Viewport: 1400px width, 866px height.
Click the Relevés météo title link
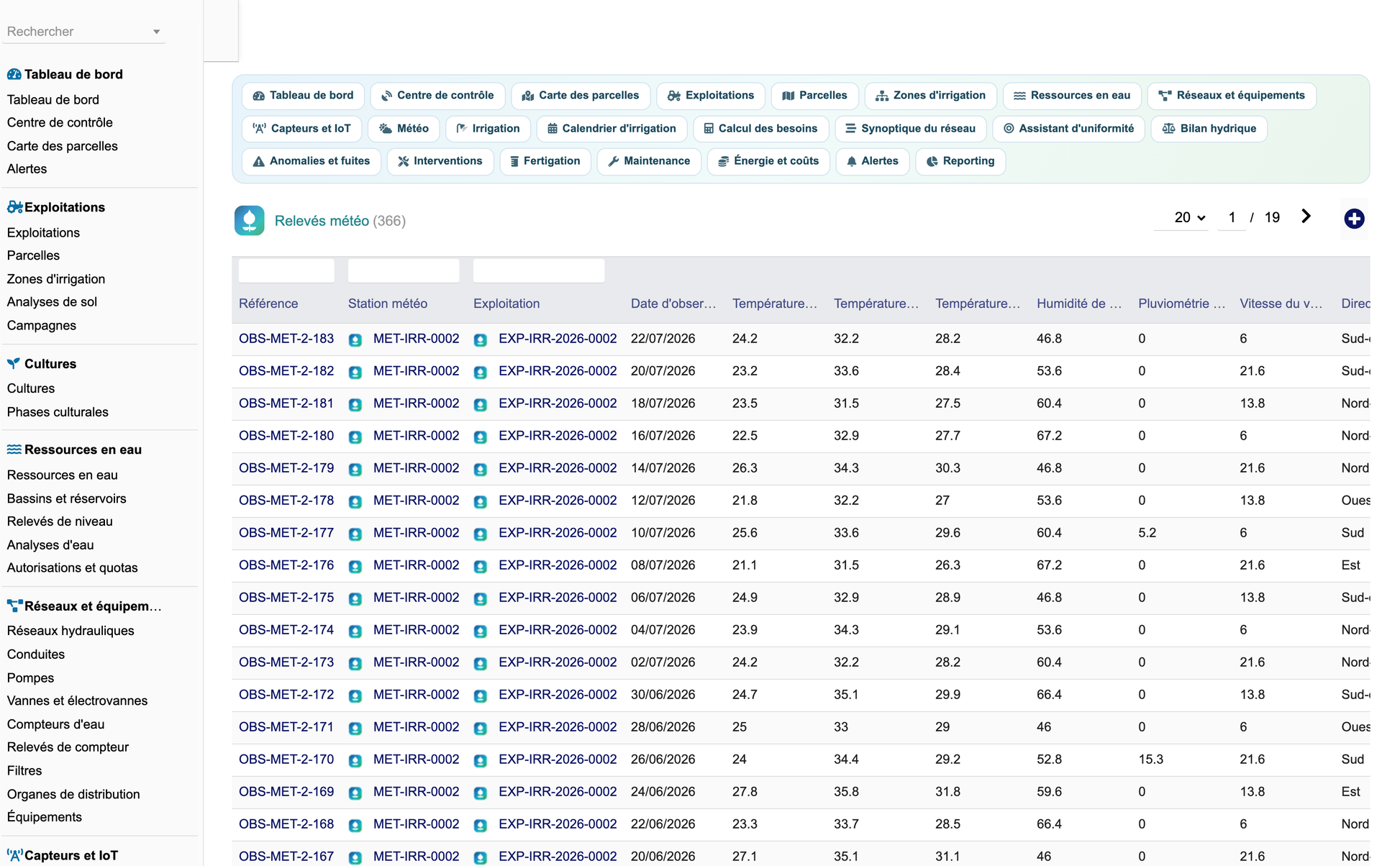pos(322,221)
